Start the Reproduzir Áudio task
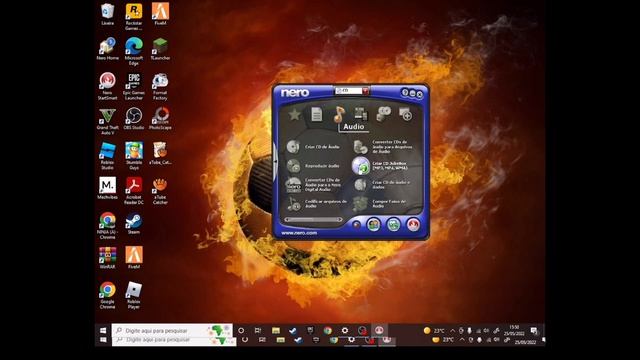 (x=313, y=166)
